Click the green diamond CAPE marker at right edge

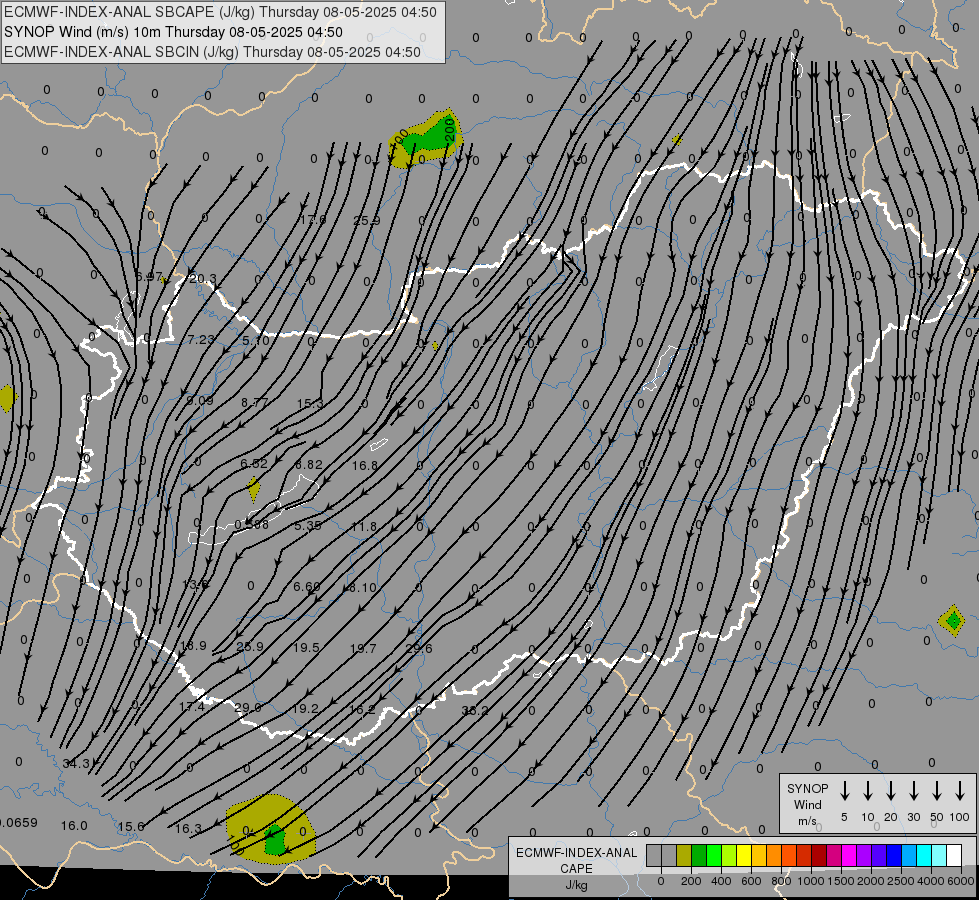(953, 621)
